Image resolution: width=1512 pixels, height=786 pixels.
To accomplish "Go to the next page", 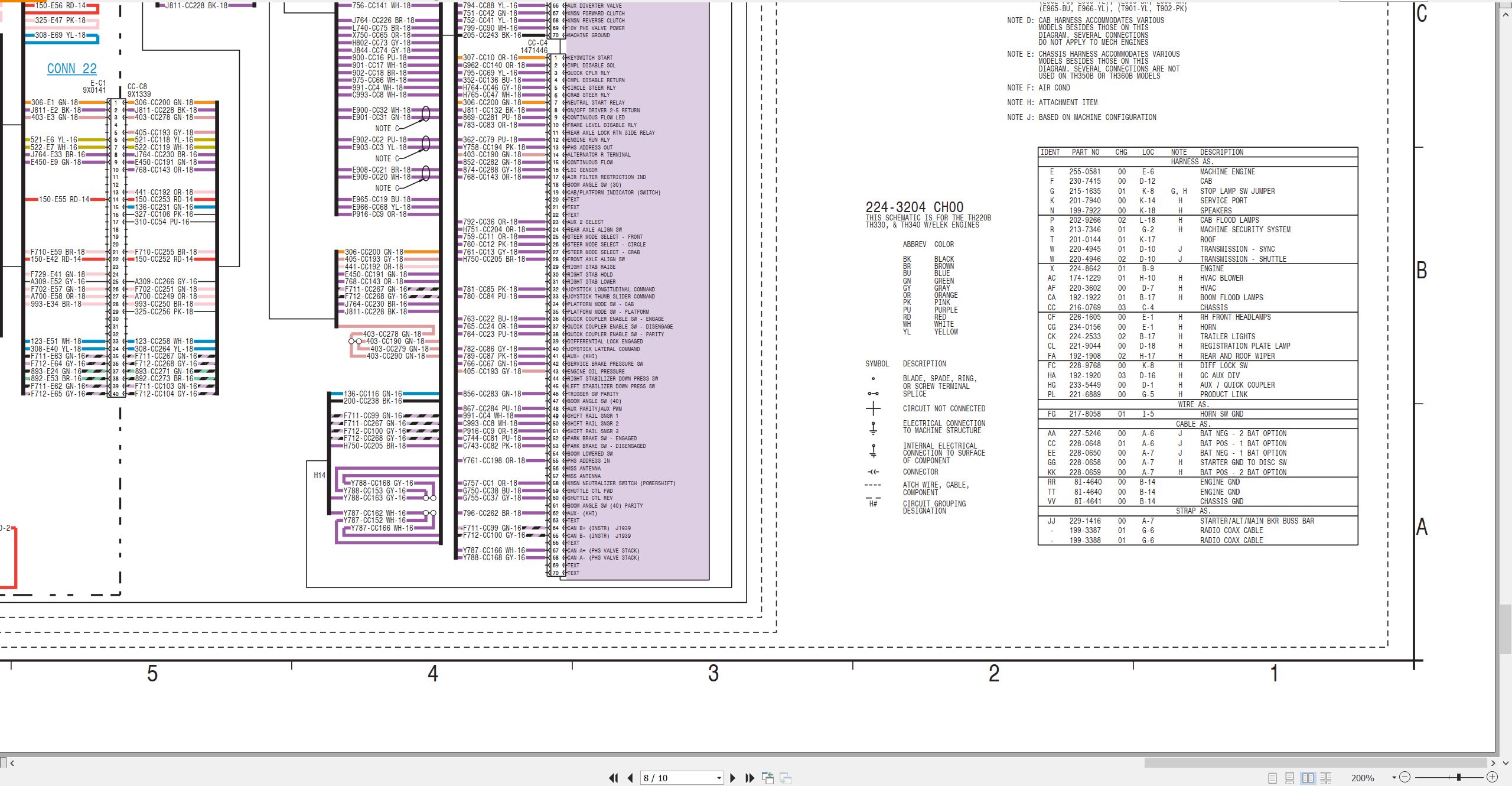I will point(733,778).
